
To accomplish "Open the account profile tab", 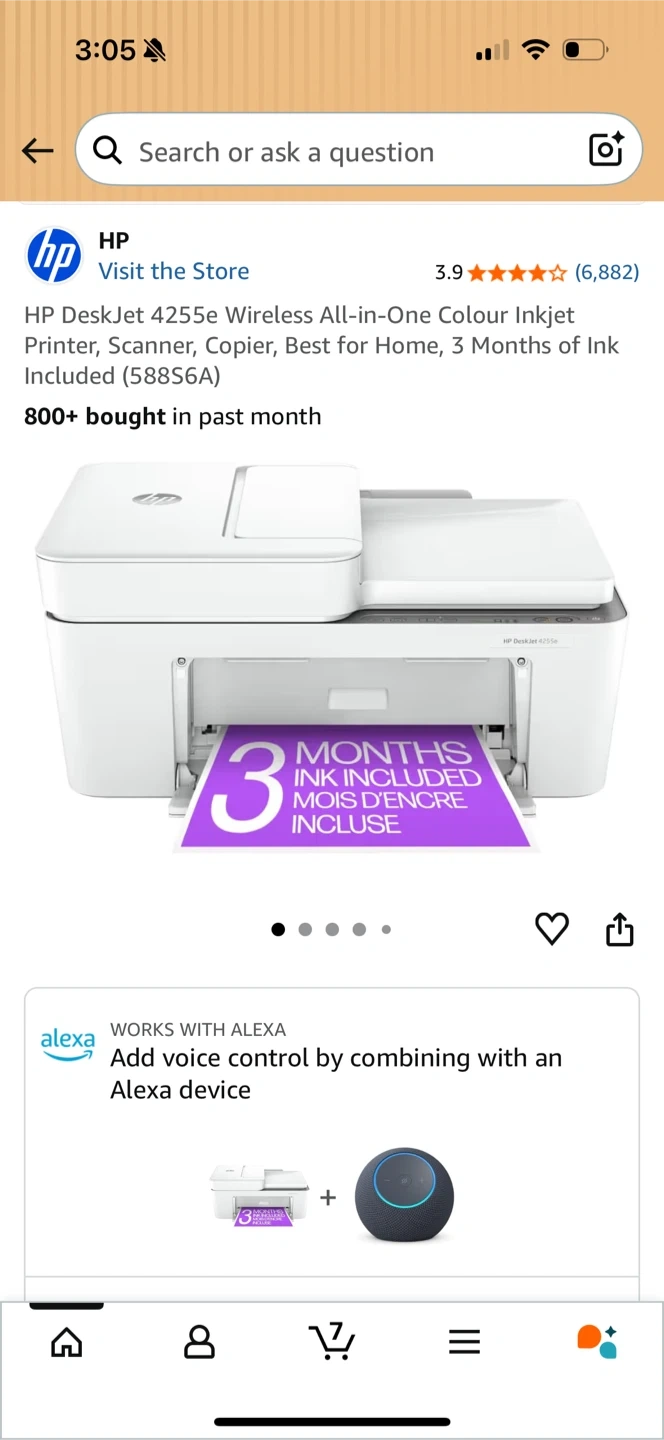I will [x=200, y=1342].
